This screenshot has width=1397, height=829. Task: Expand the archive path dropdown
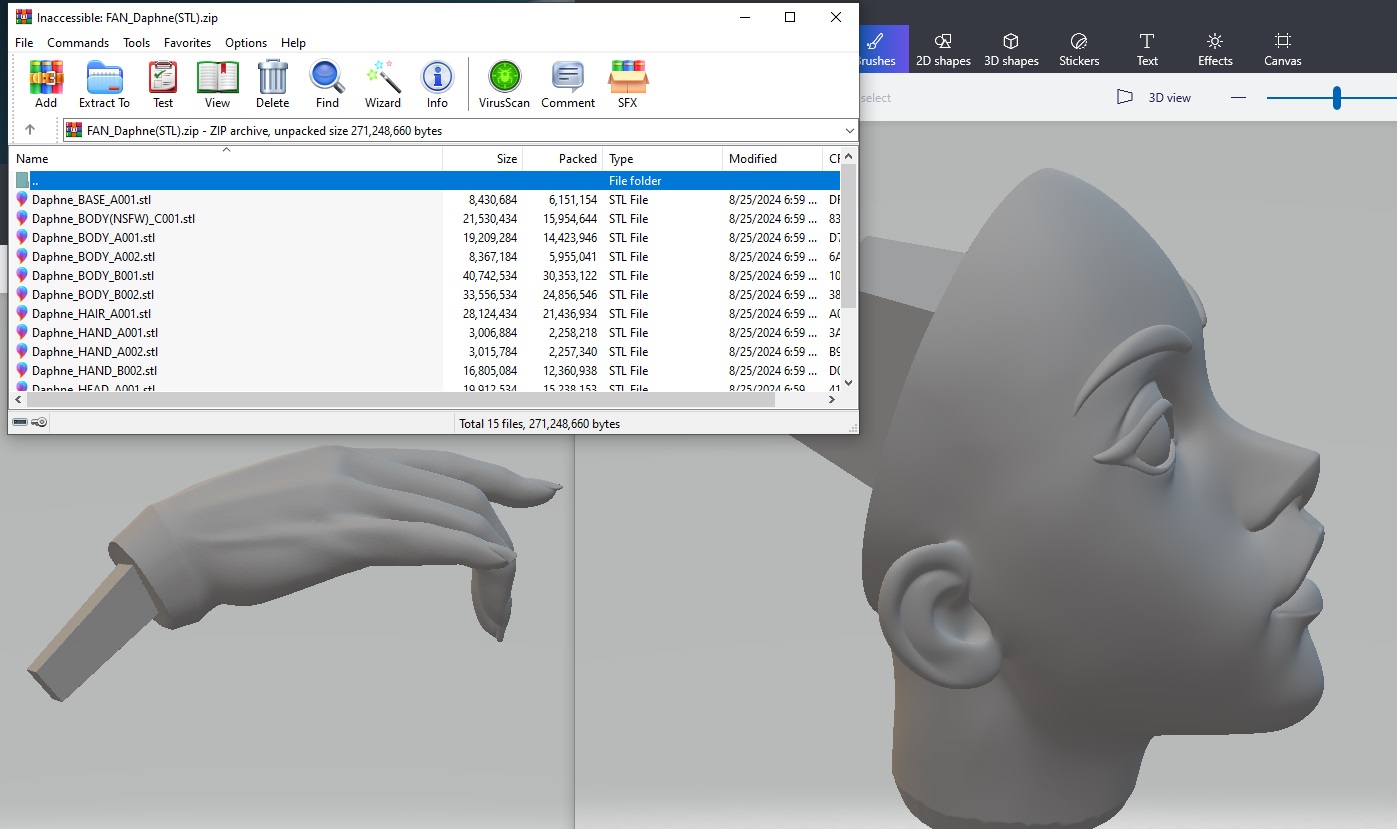point(849,130)
